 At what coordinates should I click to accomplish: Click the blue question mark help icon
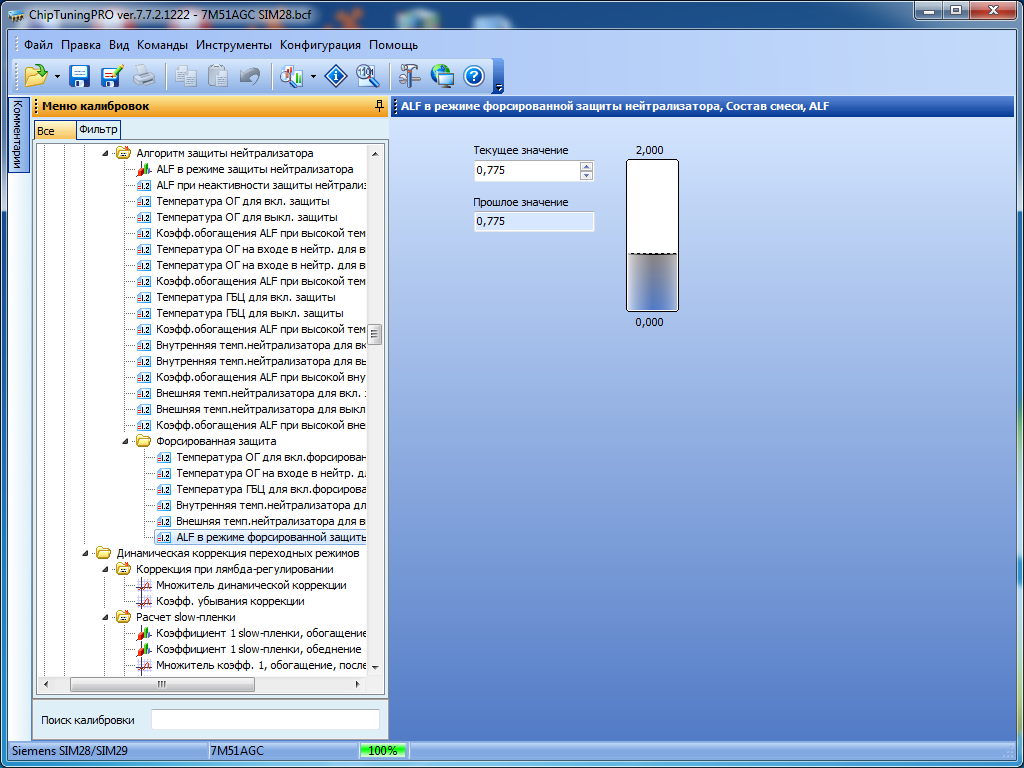tap(474, 75)
